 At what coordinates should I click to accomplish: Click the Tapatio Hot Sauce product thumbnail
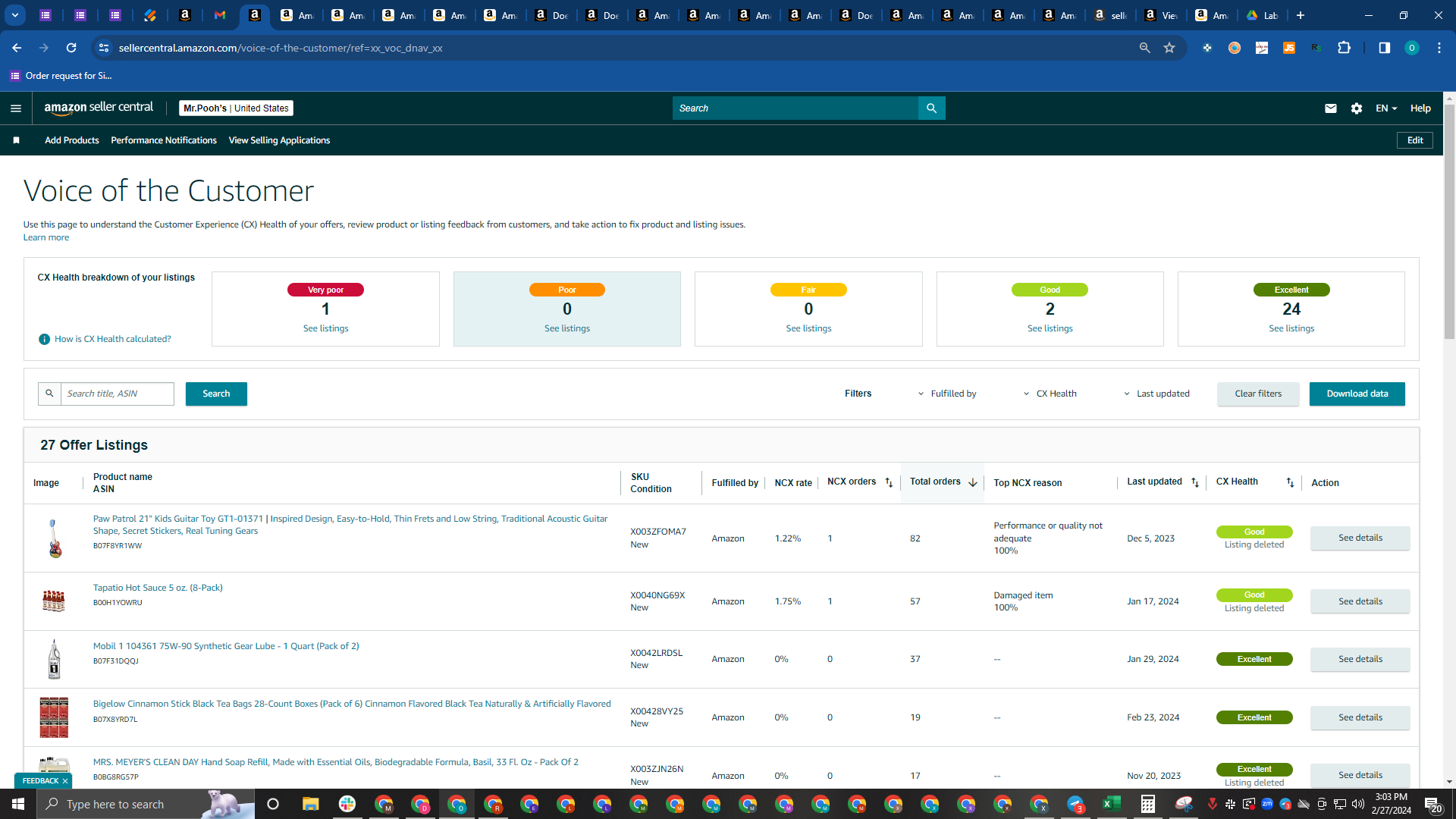[x=54, y=601]
